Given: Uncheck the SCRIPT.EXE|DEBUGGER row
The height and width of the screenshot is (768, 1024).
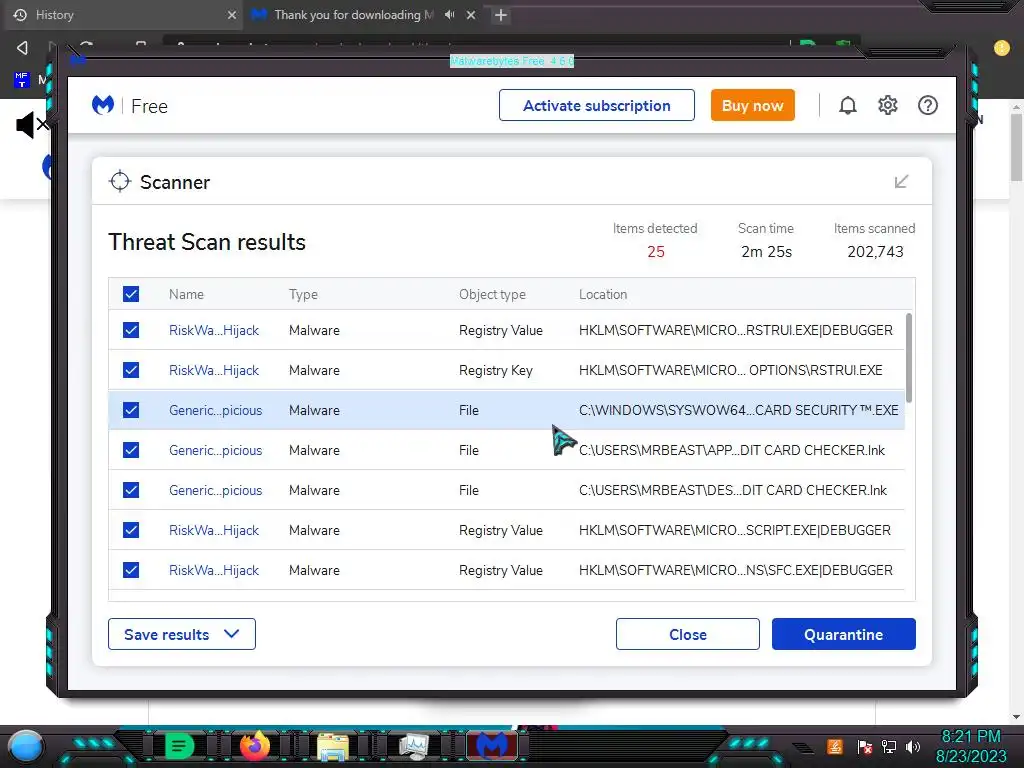Looking at the screenshot, I should tap(131, 530).
